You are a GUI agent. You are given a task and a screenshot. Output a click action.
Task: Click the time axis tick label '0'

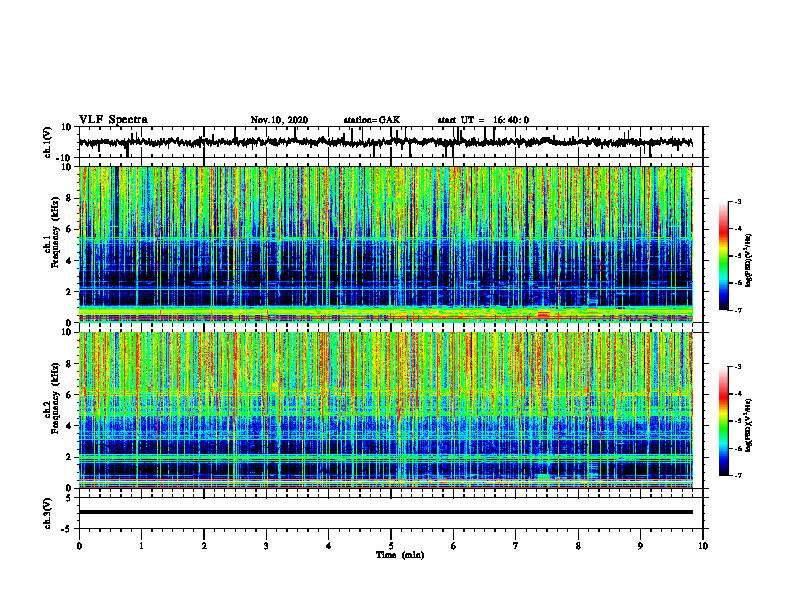point(79,546)
